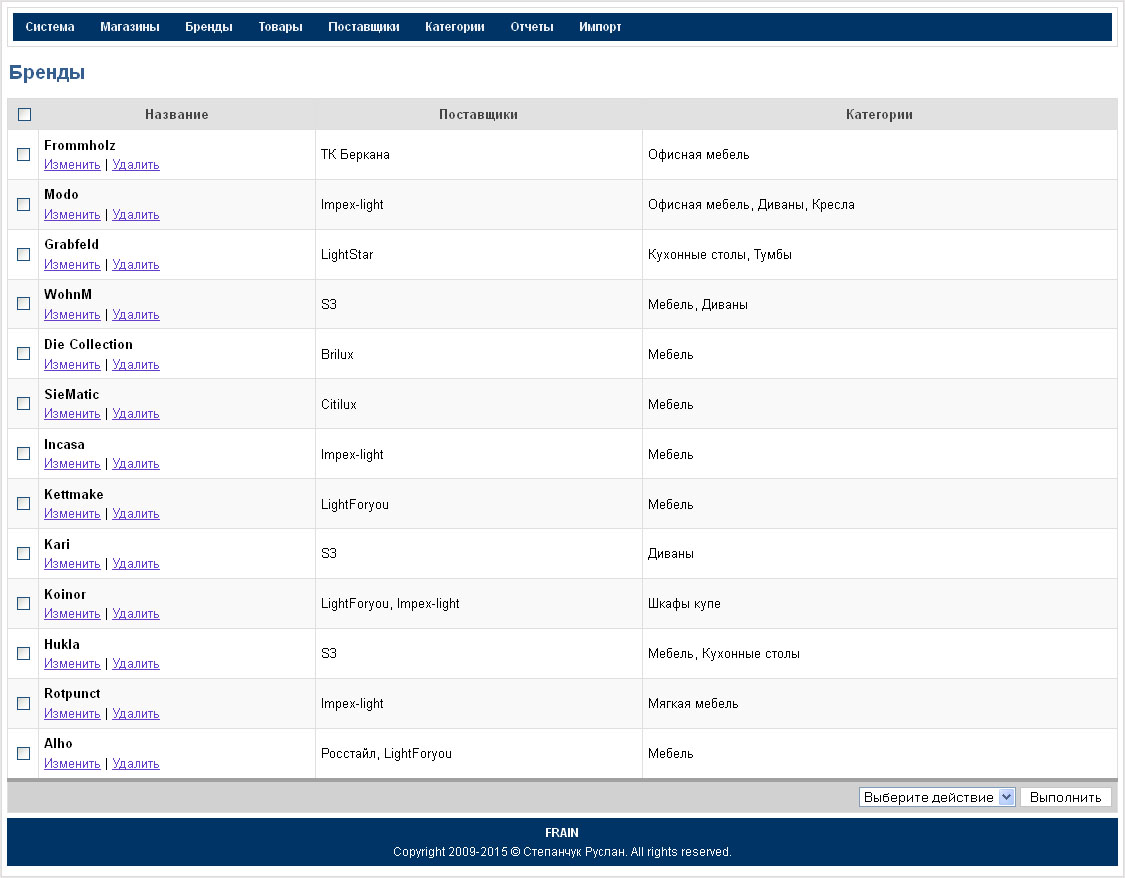Click Изменить link for Frommholz

(72, 164)
